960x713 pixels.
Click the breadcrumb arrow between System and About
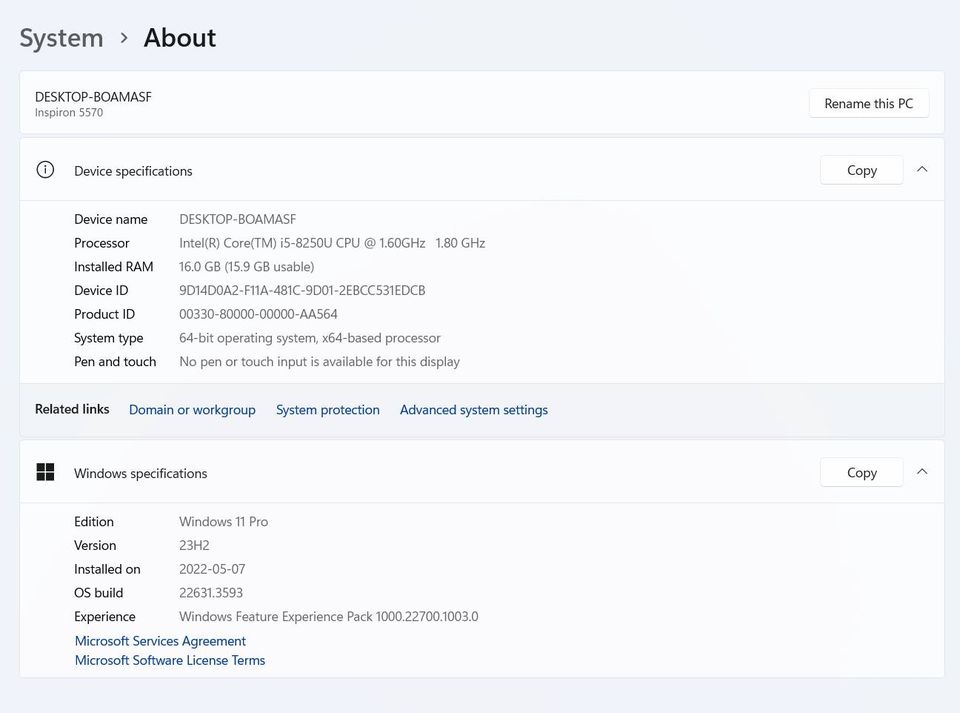click(124, 38)
